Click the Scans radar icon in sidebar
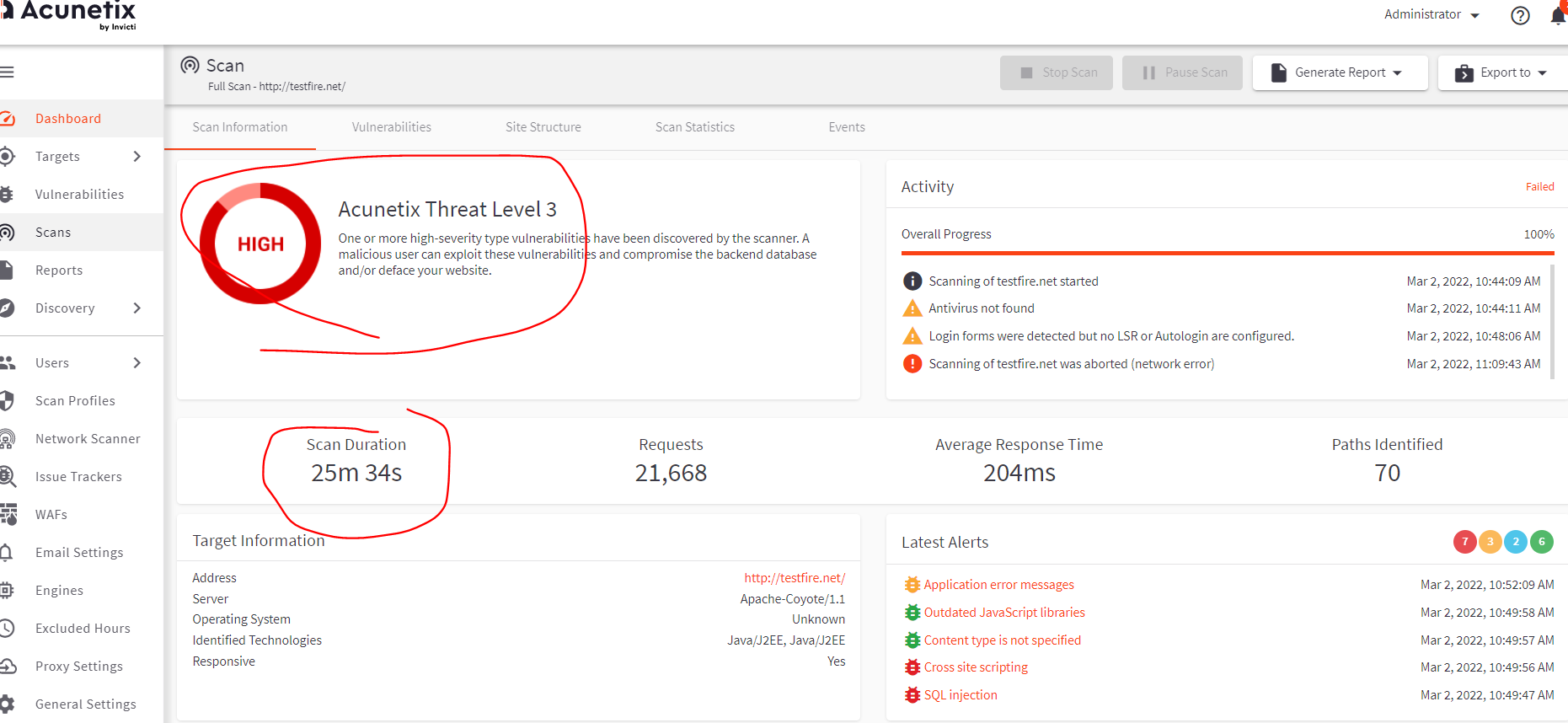 (8, 233)
